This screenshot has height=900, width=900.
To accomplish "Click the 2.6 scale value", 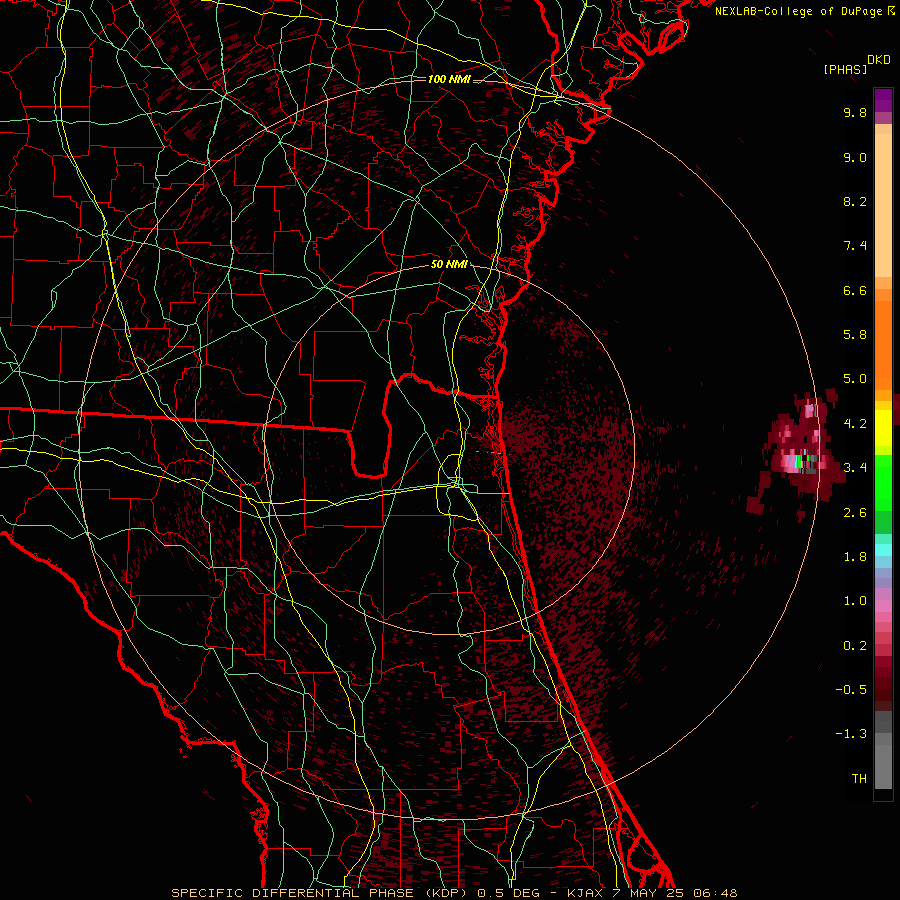I will (x=855, y=513).
